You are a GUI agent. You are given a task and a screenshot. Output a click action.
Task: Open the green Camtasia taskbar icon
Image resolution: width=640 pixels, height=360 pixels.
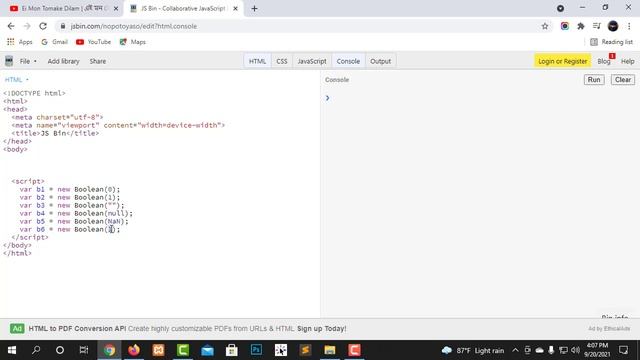(183, 350)
